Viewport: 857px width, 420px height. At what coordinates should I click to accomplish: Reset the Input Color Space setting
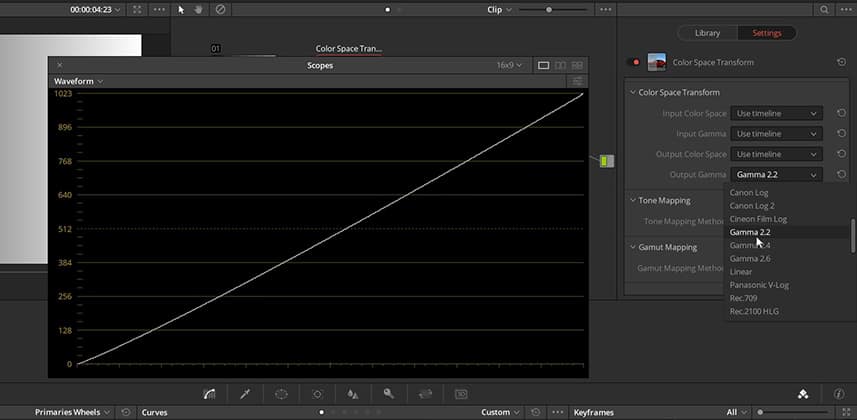[x=842, y=113]
